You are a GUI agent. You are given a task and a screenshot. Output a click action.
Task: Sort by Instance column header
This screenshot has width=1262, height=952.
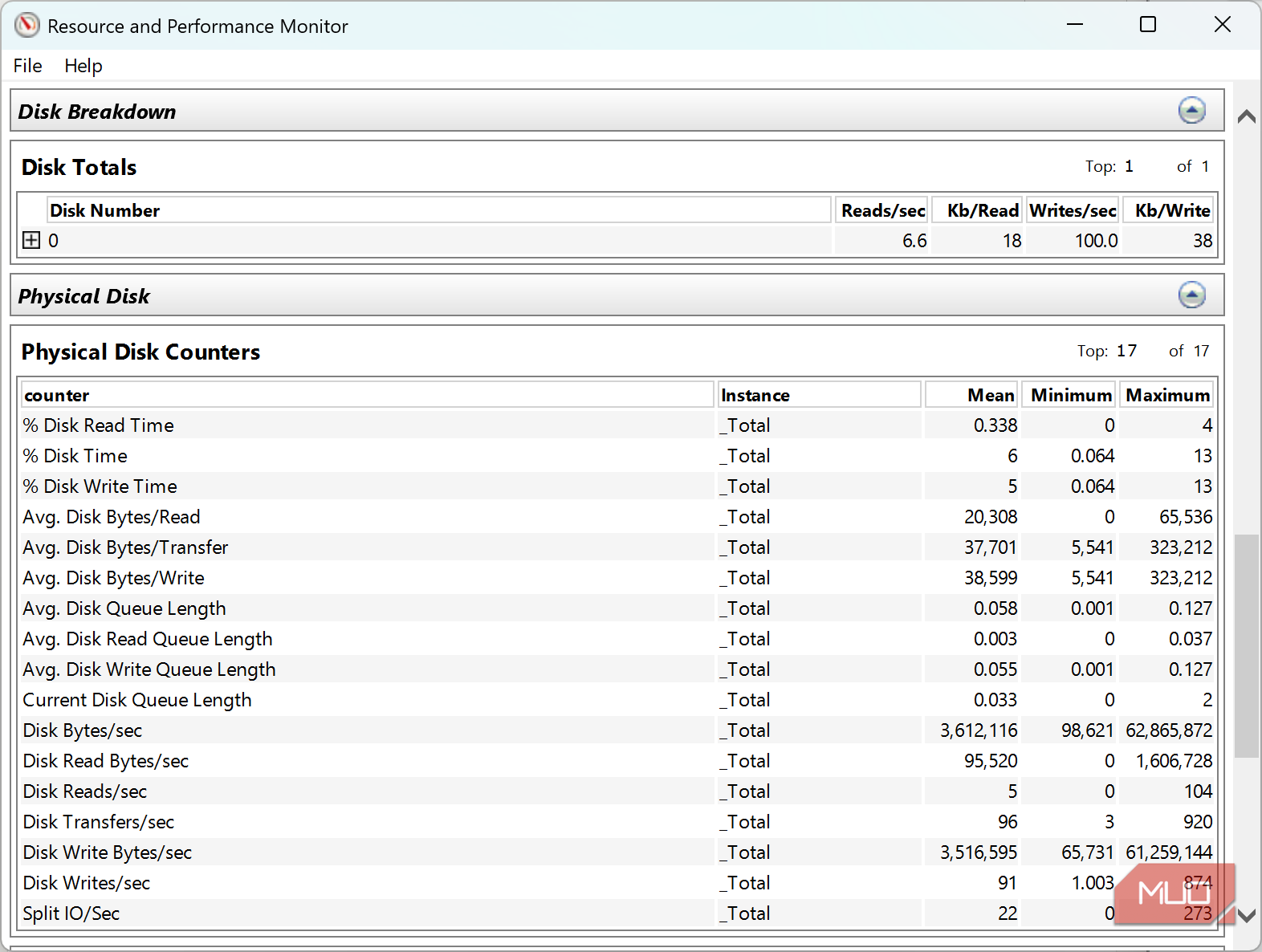coord(819,395)
